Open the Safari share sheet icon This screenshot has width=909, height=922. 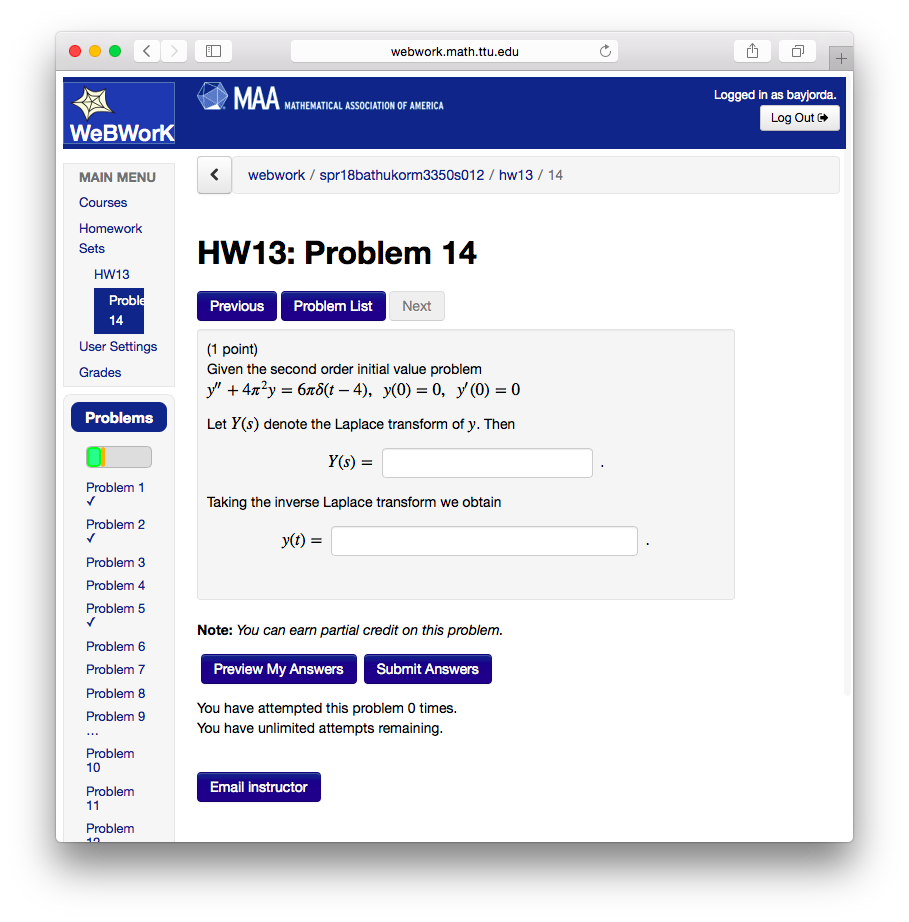752,50
